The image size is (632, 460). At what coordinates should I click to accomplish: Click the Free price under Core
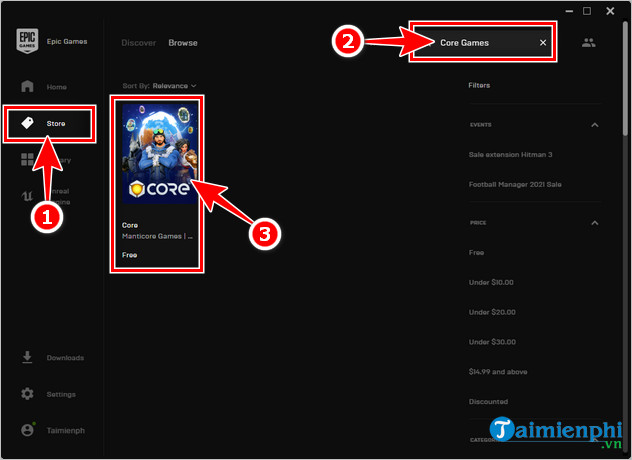(129, 255)
